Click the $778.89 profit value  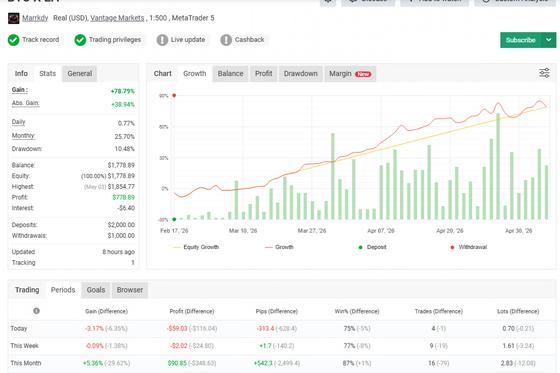tap(124, 197)
